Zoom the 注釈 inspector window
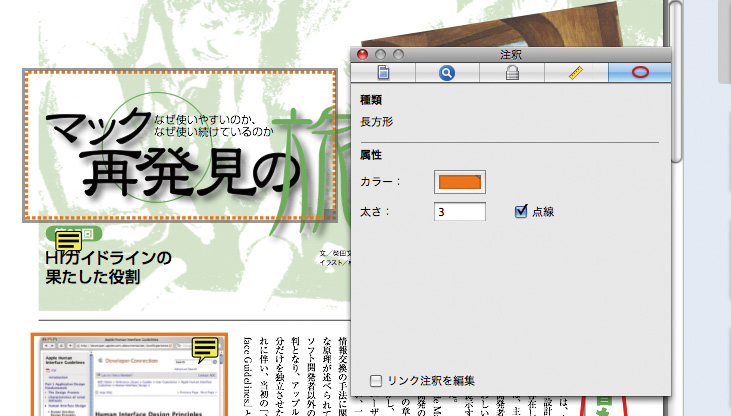Viewport: 731px width, 416px height. (398, 55)
